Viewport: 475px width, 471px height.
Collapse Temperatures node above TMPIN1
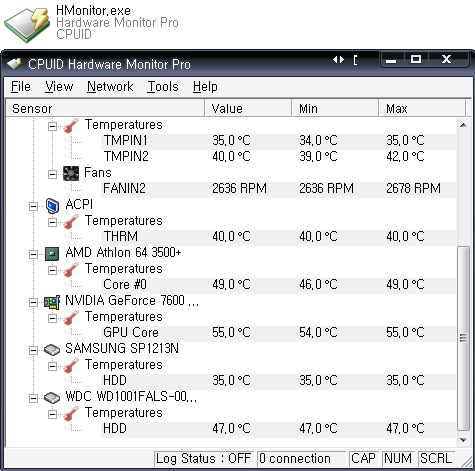52,126
